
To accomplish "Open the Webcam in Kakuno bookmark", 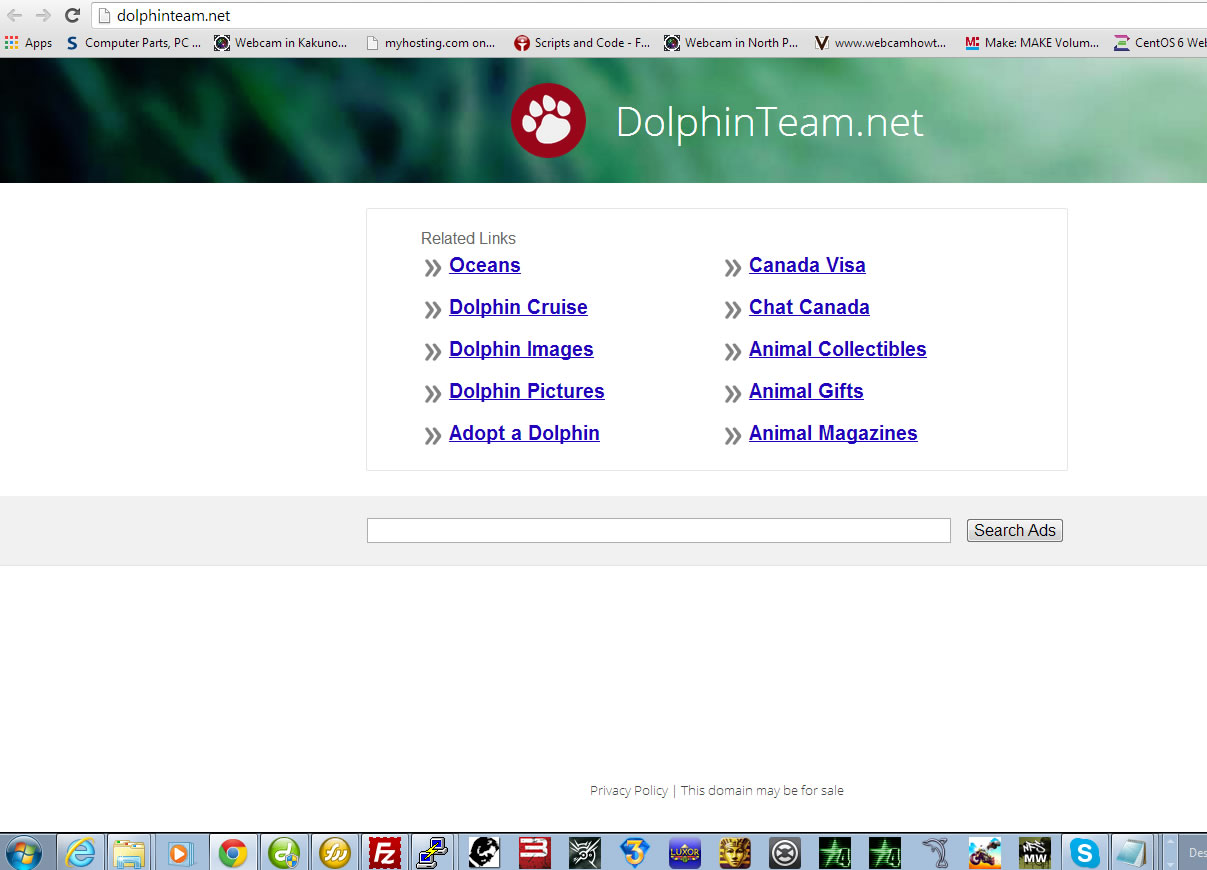I will point(281,43).
